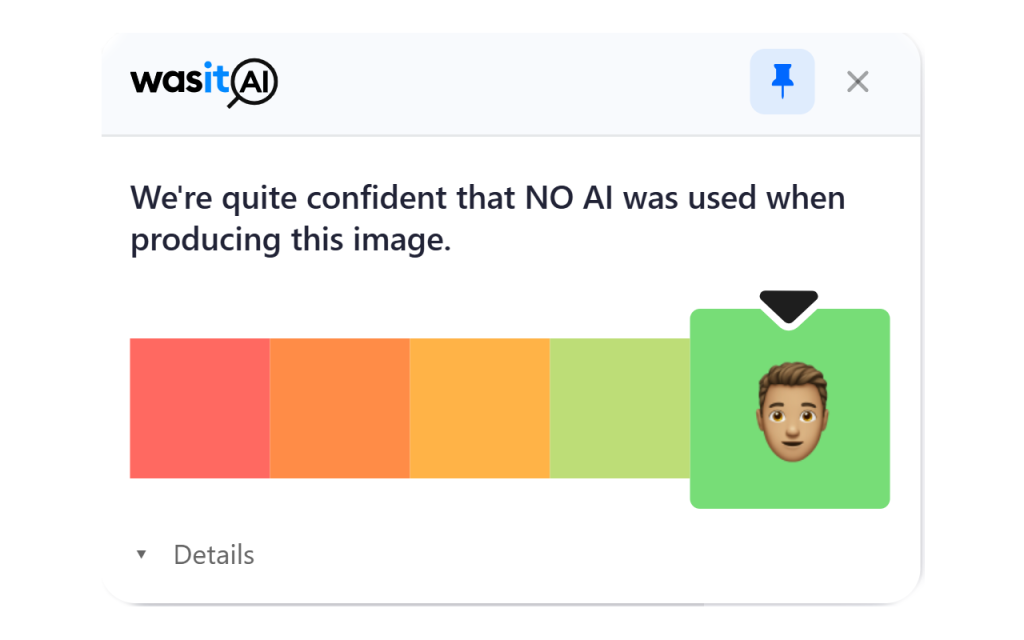Click the blue pin icon
The height and width of the screenshot is (640, 1024).
click(x=782, y=81)
